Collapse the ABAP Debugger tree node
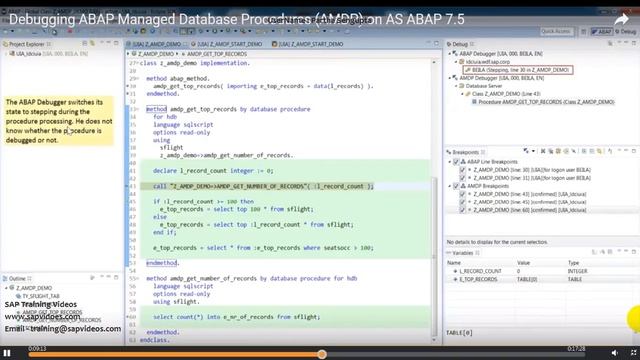640x360 pixels. coord(450,53)
